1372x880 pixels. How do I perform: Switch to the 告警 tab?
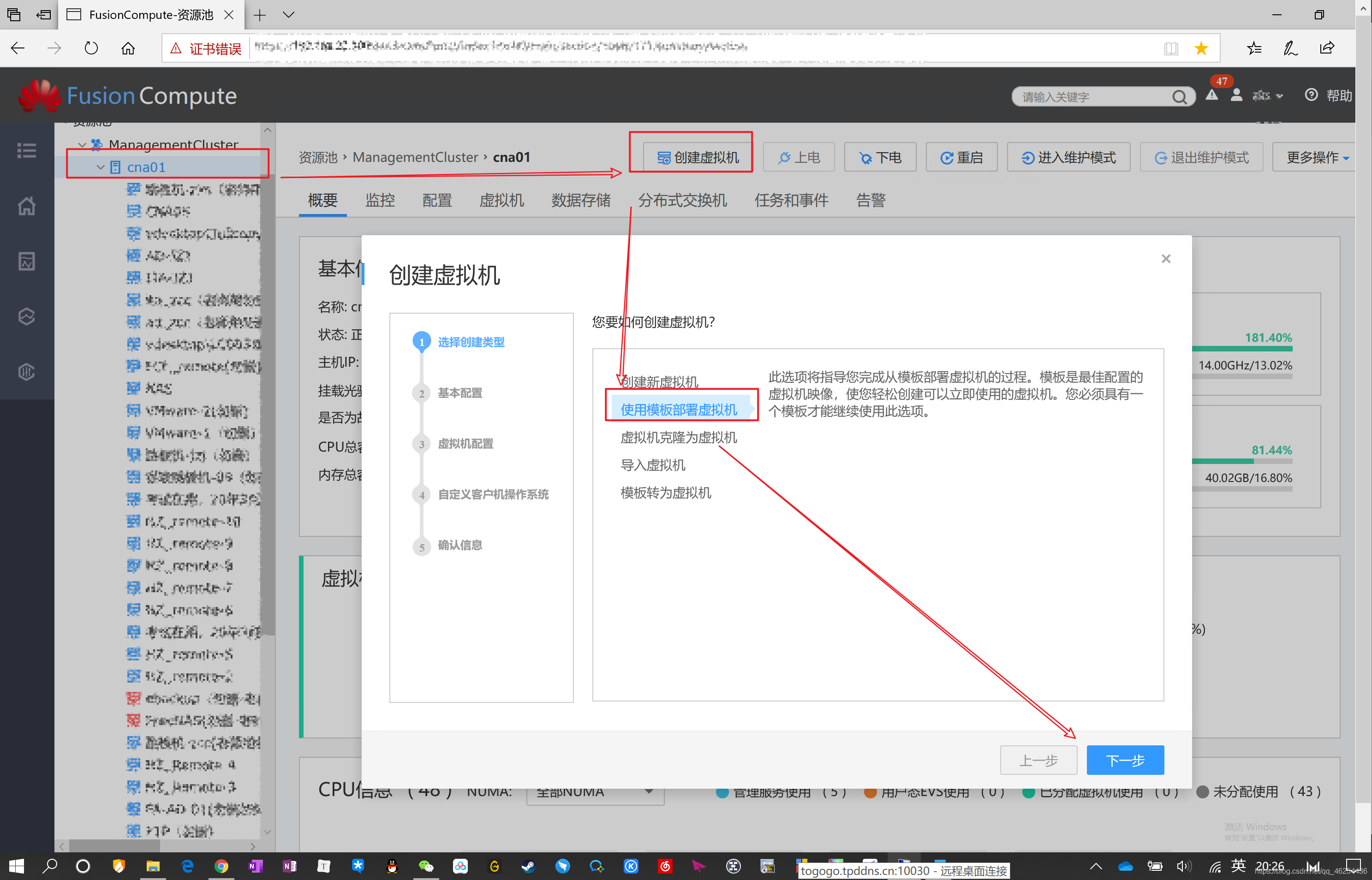[870, 200]
